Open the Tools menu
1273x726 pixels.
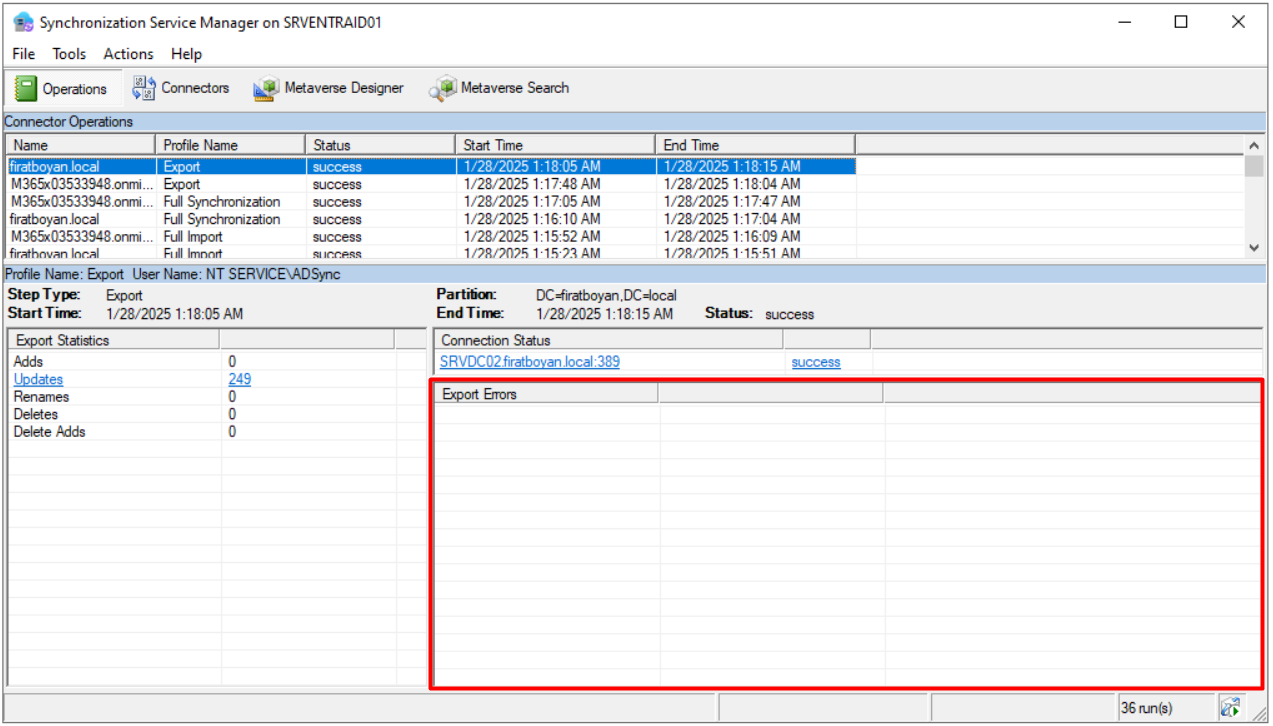(69, 54)
